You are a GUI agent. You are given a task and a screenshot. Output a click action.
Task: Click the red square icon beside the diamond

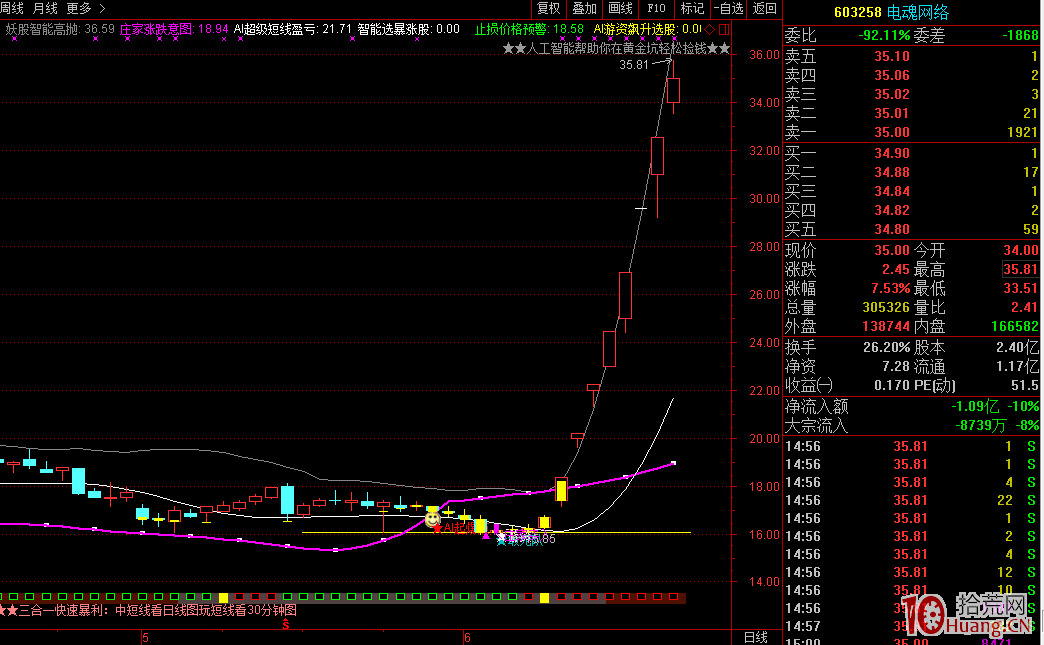point(723,30)
